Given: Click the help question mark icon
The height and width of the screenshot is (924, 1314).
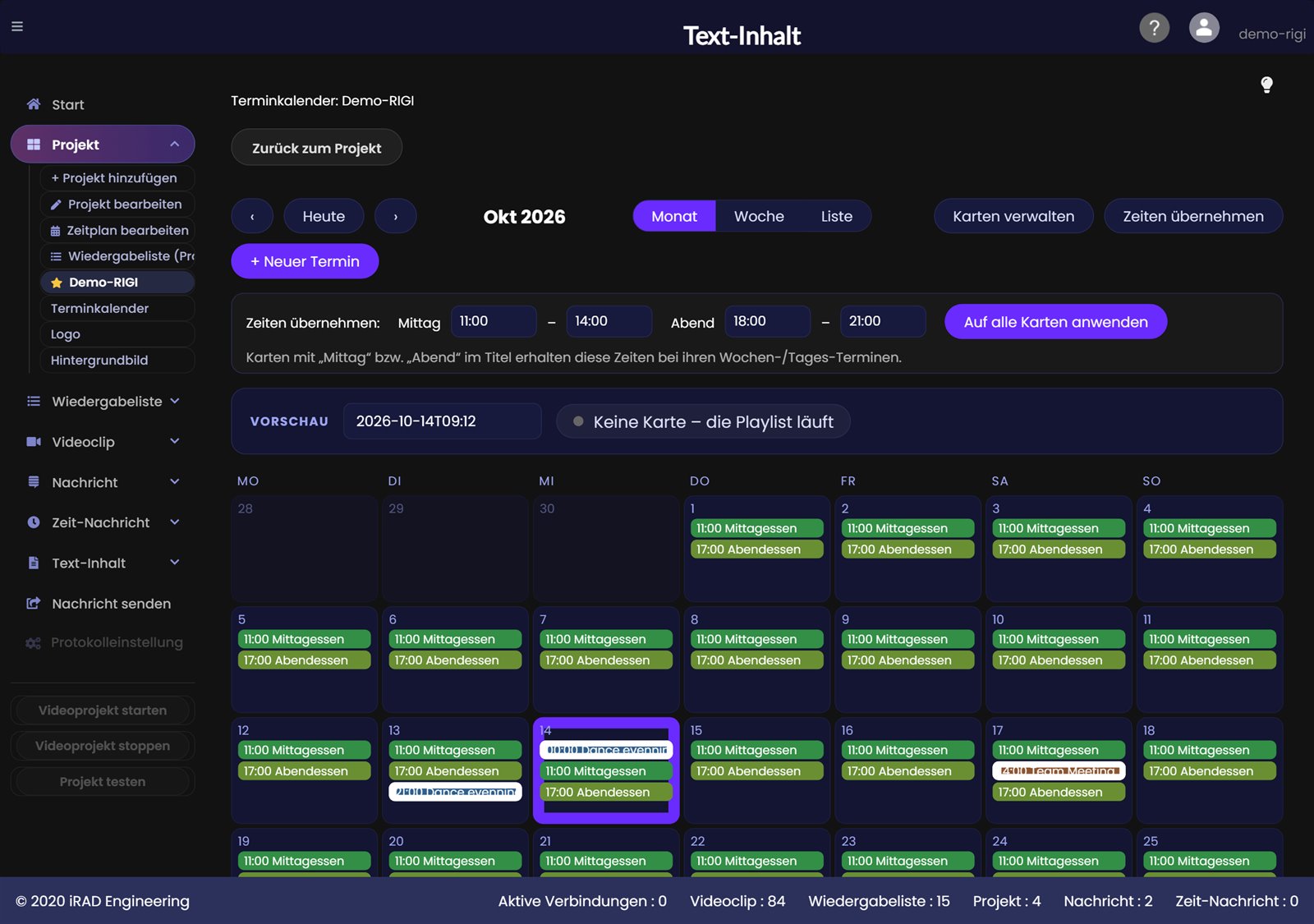Looking at the screenshot, I should (x=1154, y=28).
